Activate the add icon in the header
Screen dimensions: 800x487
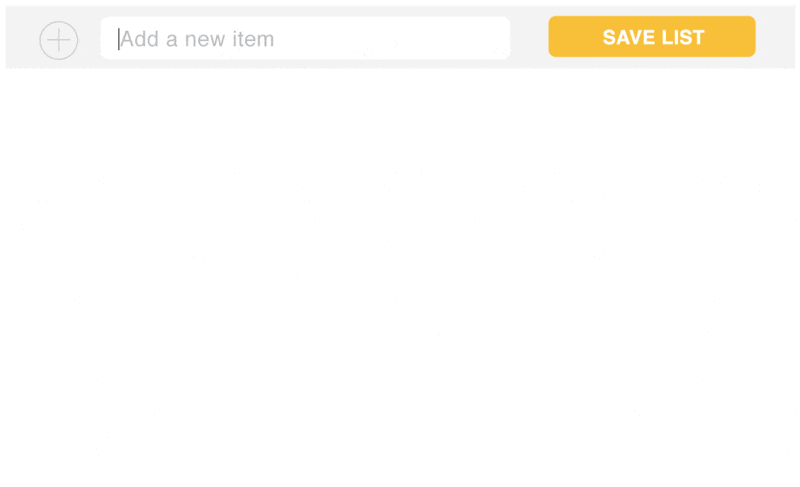[x=59, y=40]
